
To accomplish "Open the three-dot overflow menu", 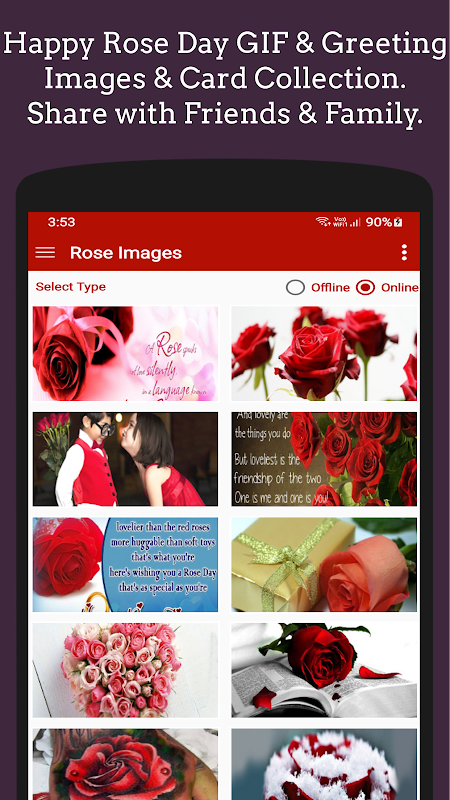I will (x=404, y=252).
